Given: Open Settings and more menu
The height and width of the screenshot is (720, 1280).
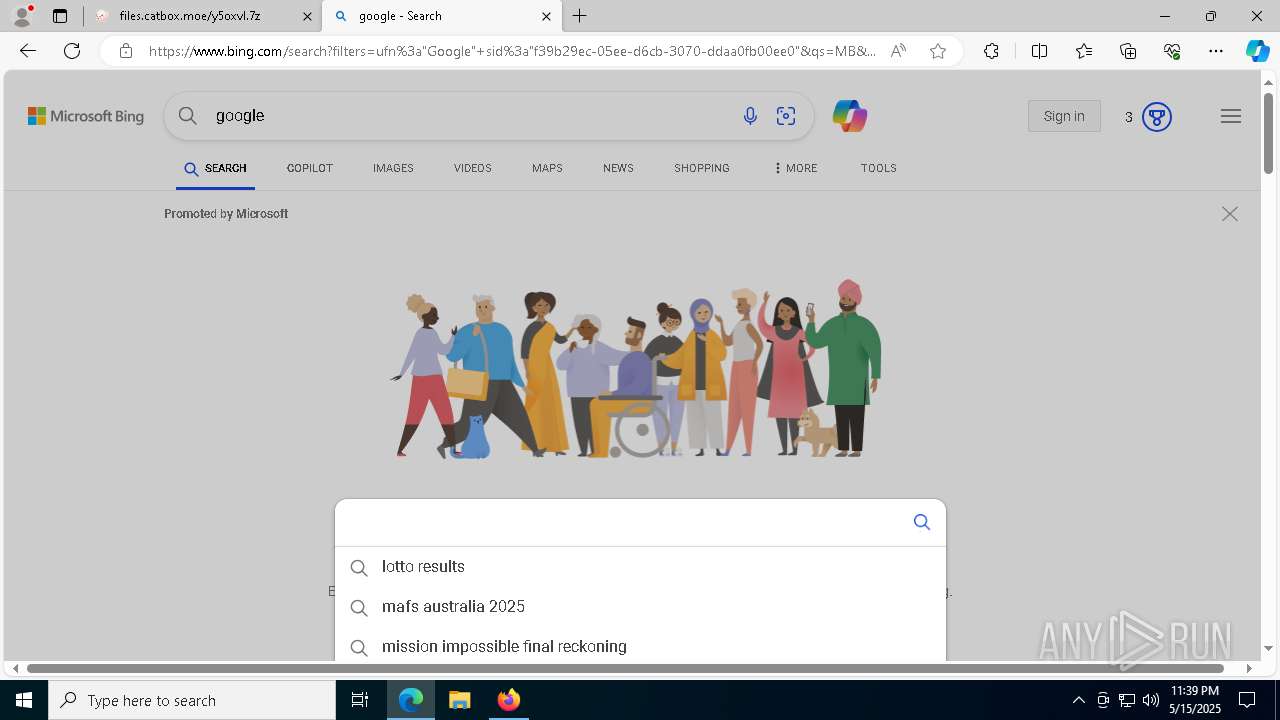Looking at the screenshot, I should pos(1216,51).
